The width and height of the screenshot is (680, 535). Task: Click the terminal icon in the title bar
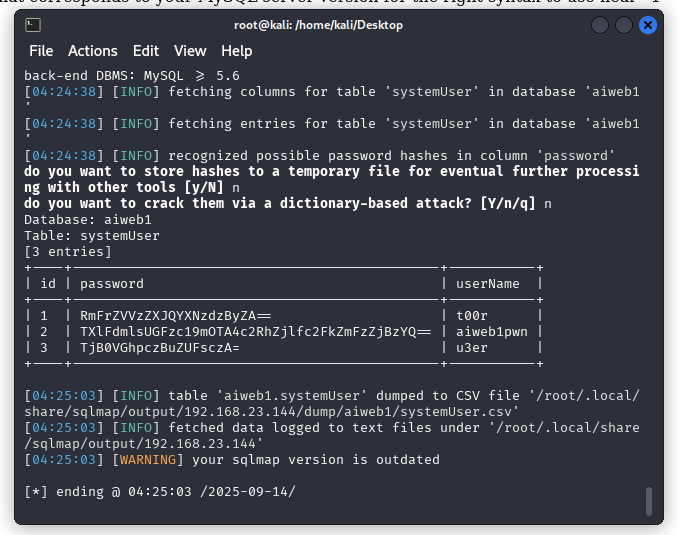(33, 24)
